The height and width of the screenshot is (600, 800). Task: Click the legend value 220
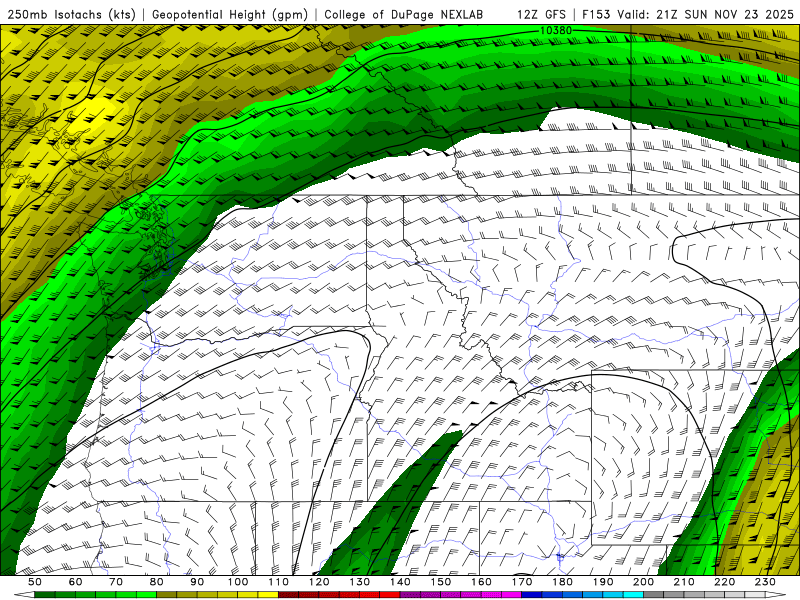pos(724,582)
